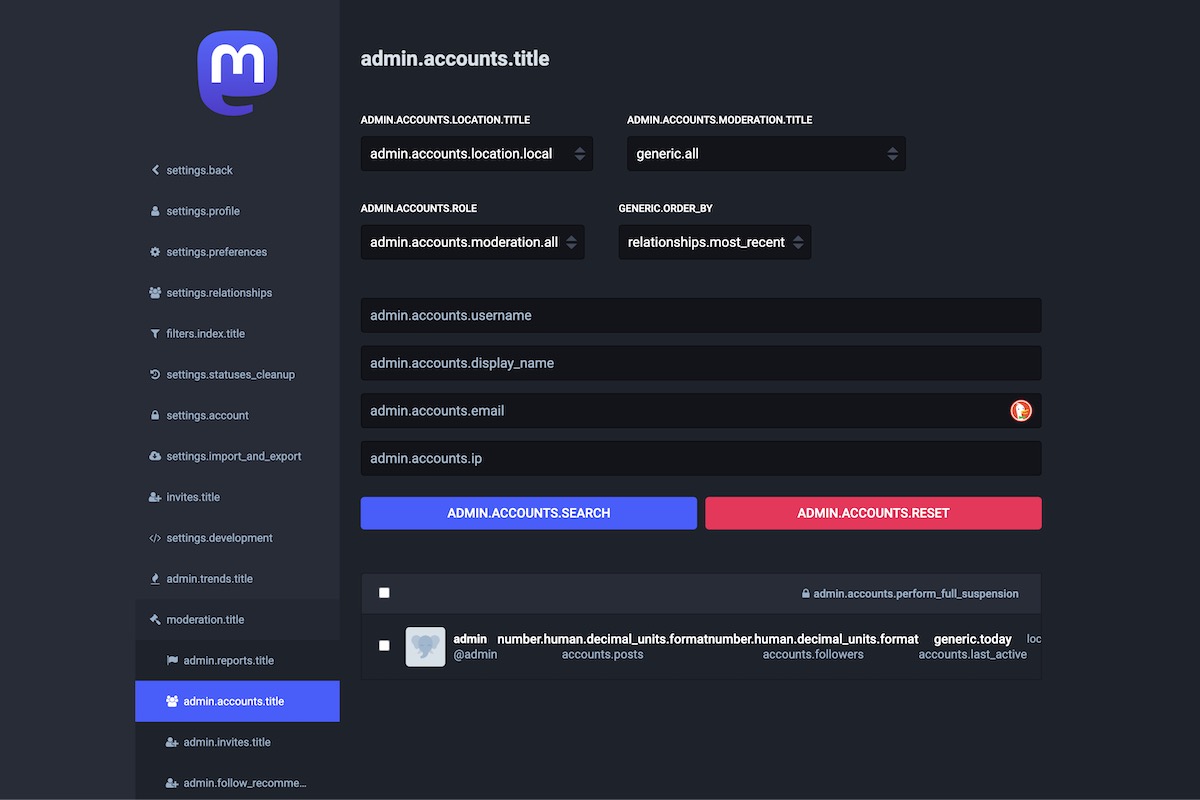This screenshot has height=800, width=1200.
Task: Click the Mastodon logo
Action: [x=237, y=72]
